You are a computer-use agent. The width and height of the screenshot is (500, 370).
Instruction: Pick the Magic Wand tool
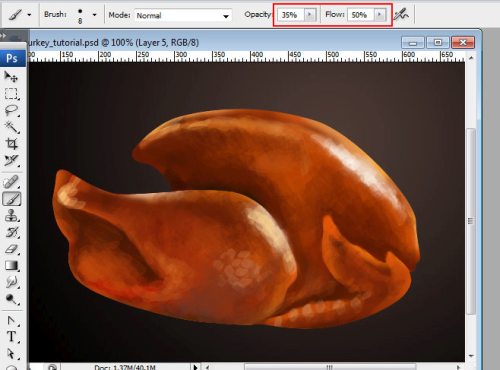[11, 127]
